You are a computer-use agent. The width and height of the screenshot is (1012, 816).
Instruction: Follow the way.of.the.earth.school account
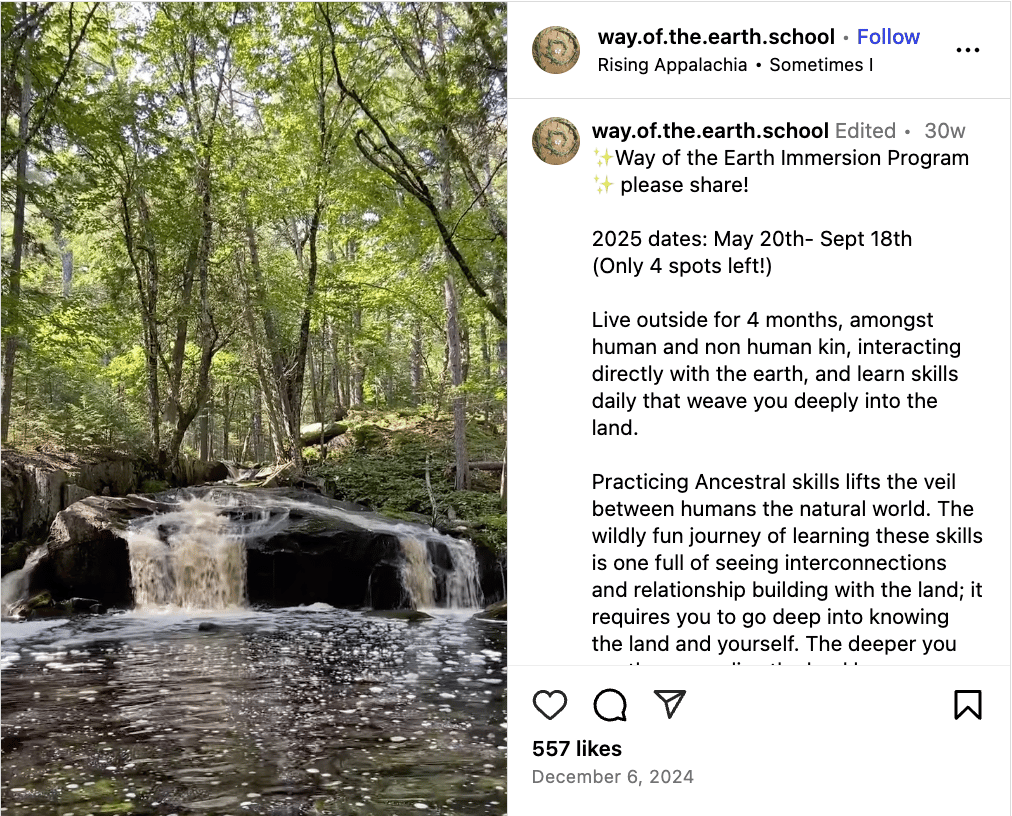pyautogui.click(x=887, y=37)
